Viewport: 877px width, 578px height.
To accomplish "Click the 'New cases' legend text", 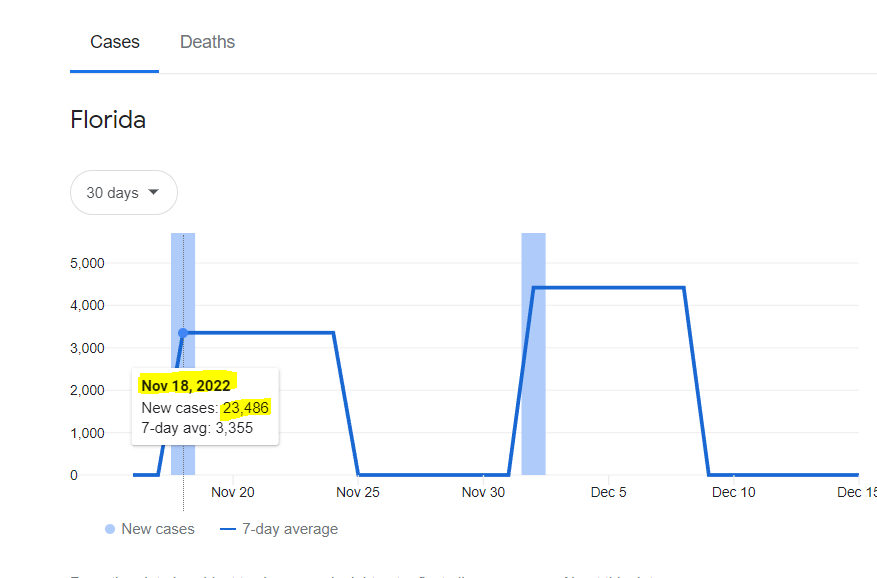I will point(158,529).
